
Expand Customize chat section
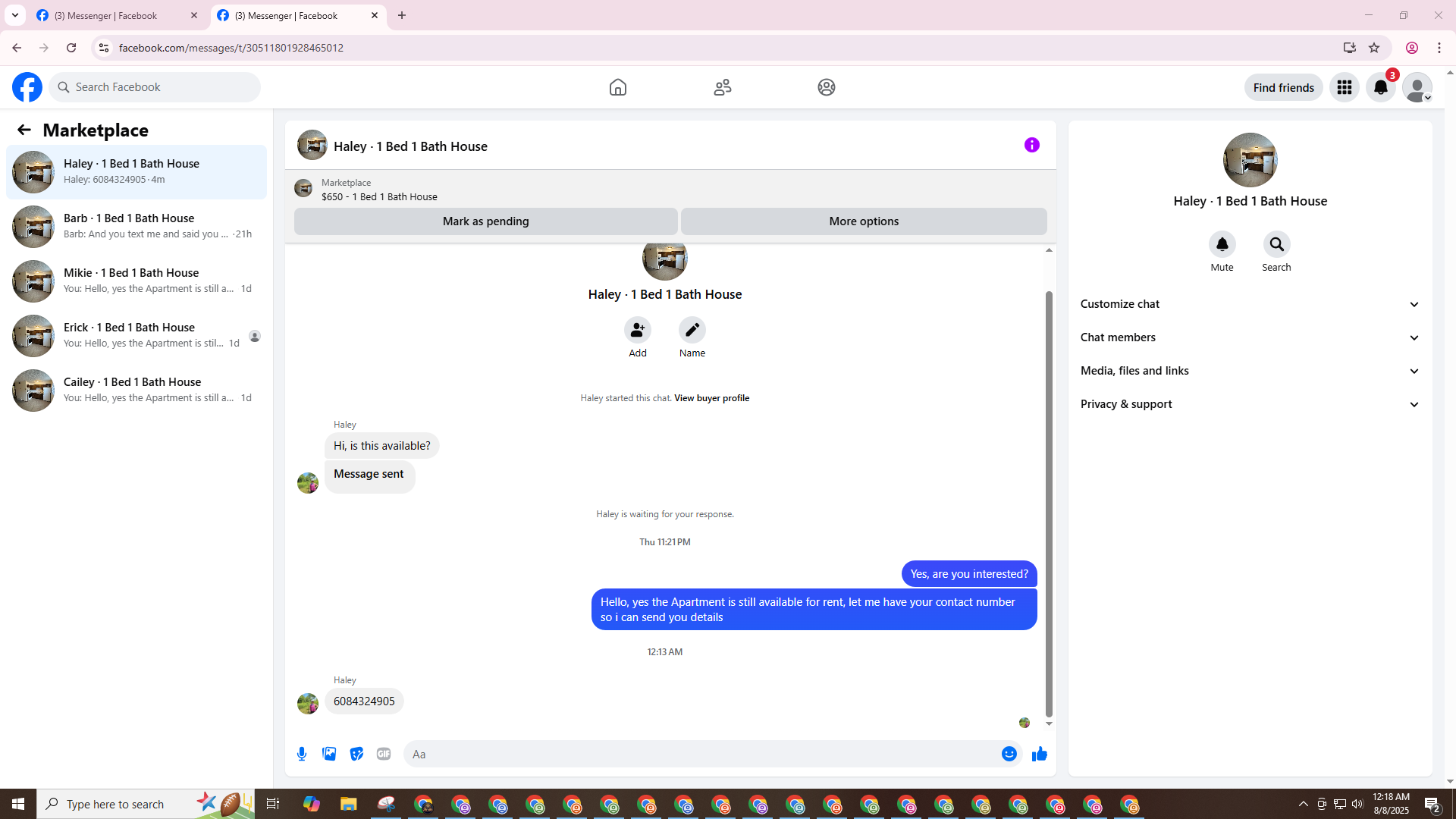coord(1250,304)
